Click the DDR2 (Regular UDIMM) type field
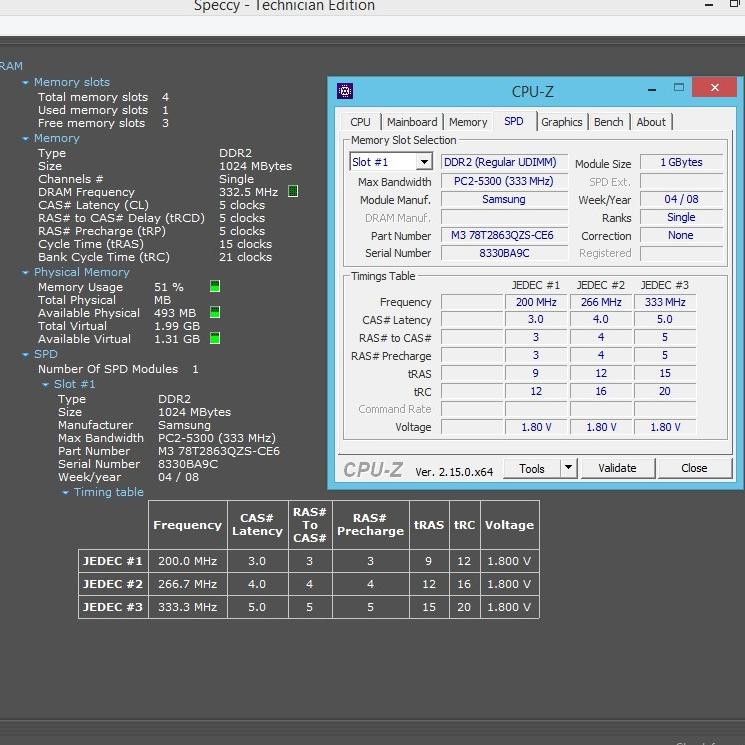Viewport: 745px width, 745px height. tap(504, 162)
